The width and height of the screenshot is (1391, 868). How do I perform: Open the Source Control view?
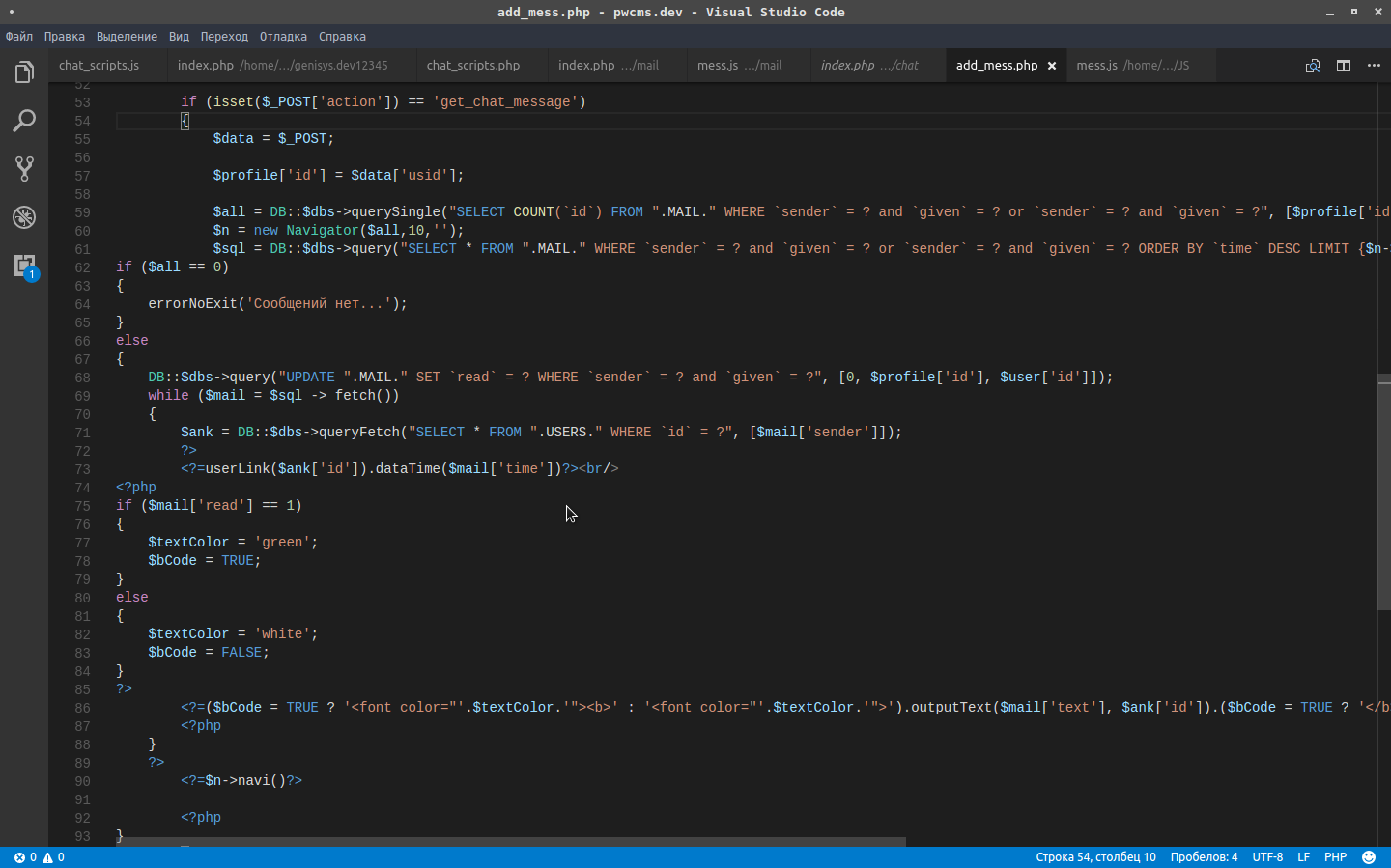click(x=24, y=169)
